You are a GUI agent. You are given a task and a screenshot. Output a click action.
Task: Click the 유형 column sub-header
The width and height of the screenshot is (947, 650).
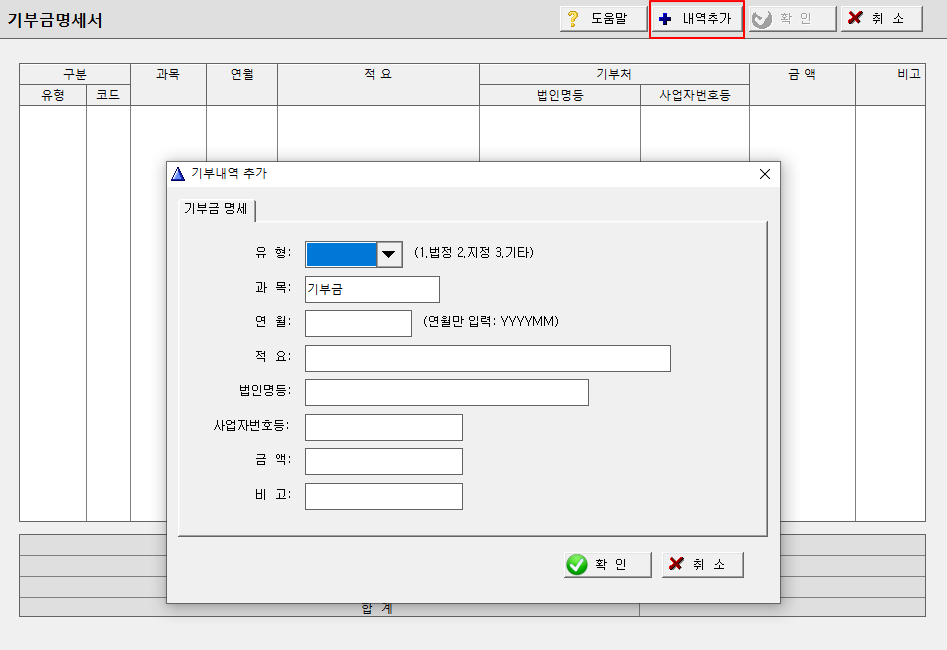[53, 95]
